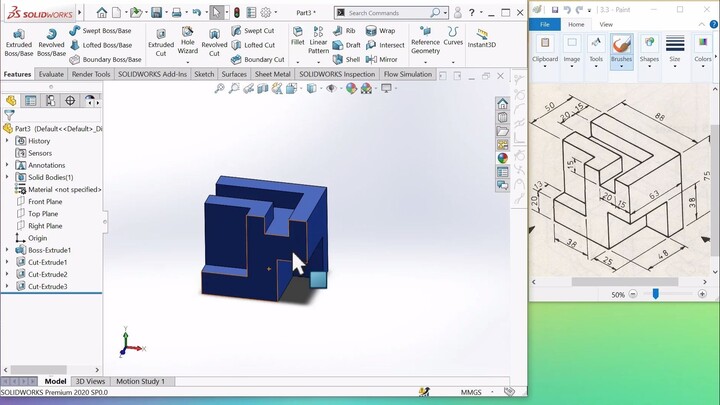The image size is (720, 405).
Task: Use the Wrap feature
Action: 380,31
